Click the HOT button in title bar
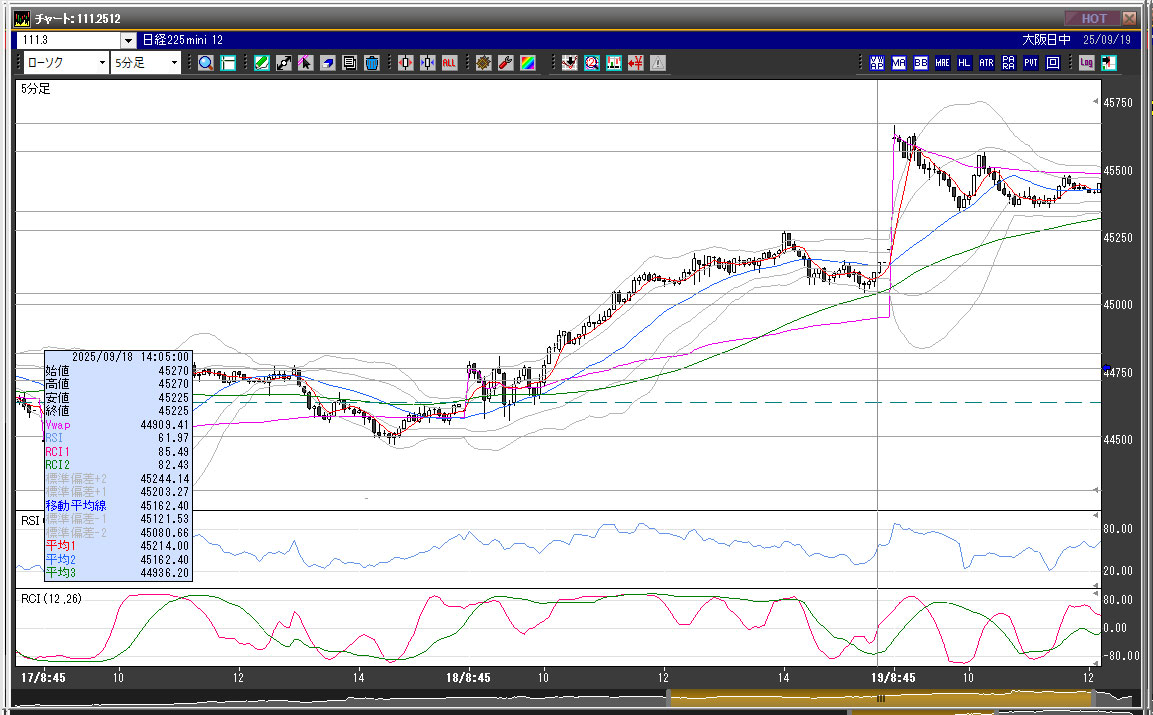 [1093, 18]
